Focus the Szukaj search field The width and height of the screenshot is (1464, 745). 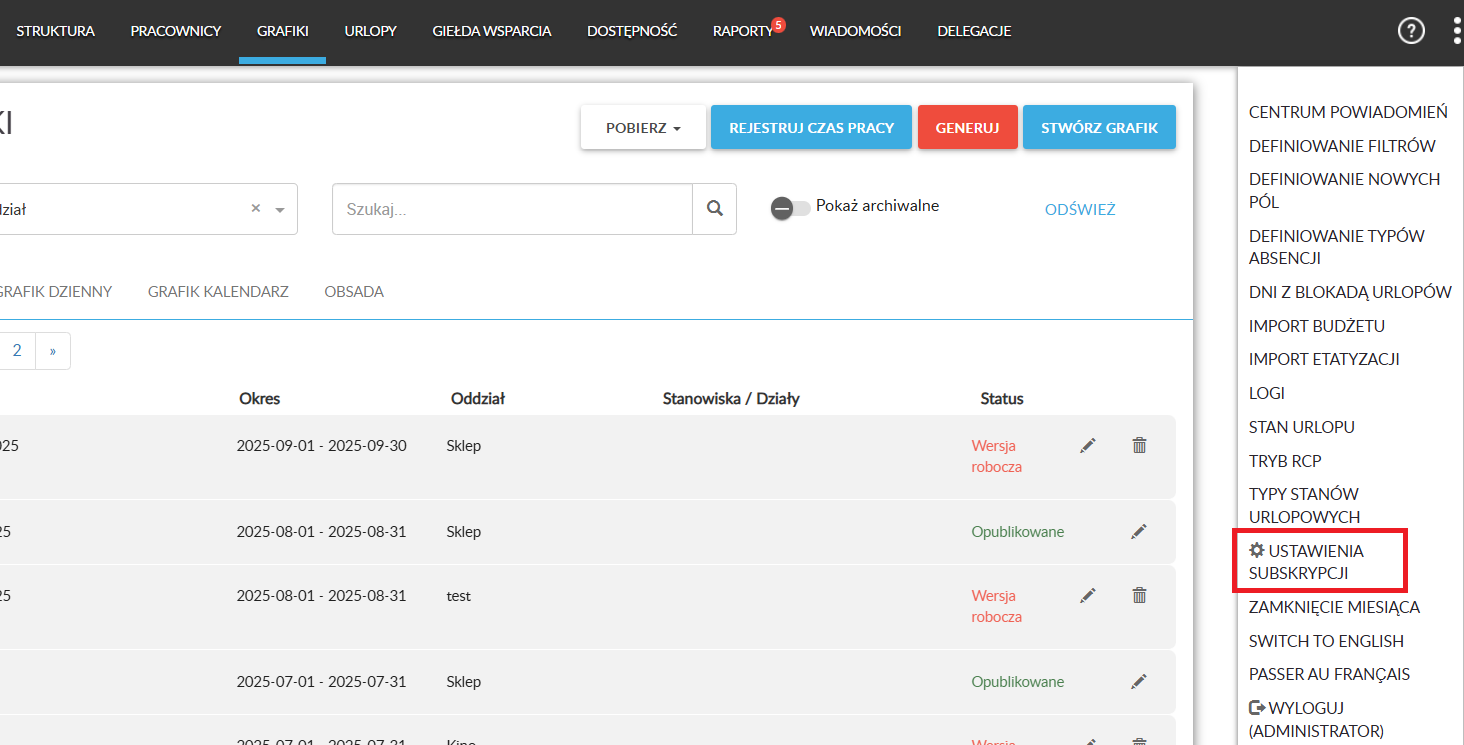click(x=512, y=209)
